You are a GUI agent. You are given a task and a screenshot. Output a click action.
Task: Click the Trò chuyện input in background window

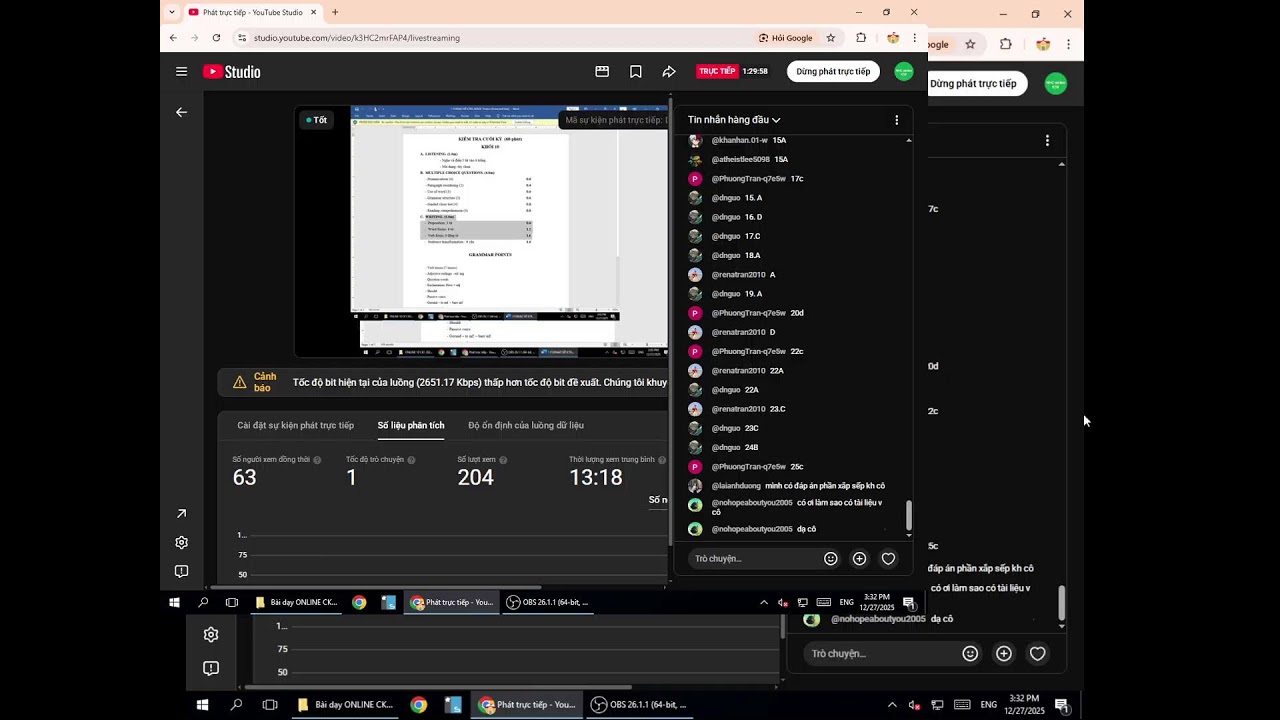pos(880,654)
